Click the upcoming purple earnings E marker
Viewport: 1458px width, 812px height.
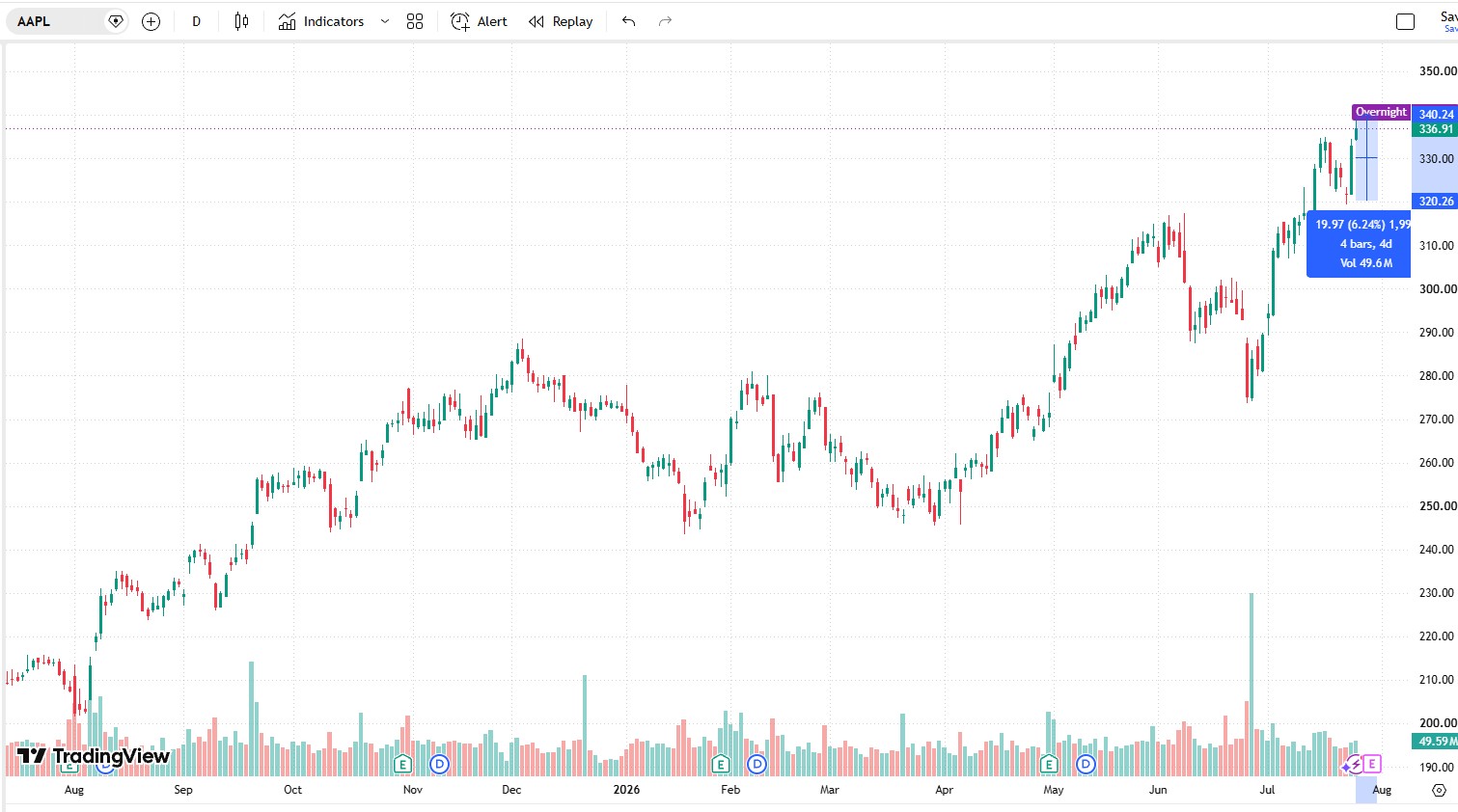tap(1372, 764)
